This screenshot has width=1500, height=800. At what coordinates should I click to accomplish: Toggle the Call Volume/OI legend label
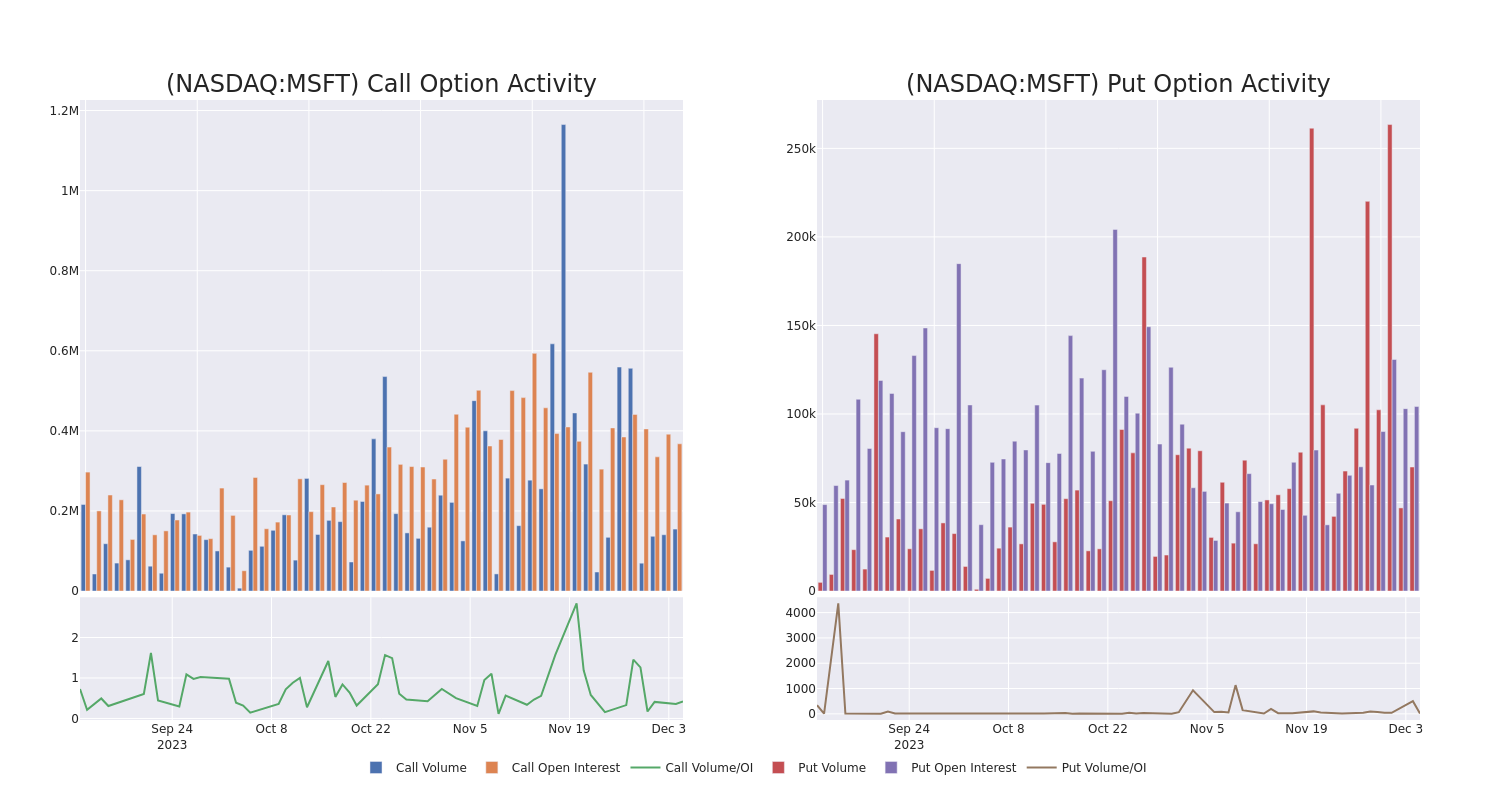point(709,768)
